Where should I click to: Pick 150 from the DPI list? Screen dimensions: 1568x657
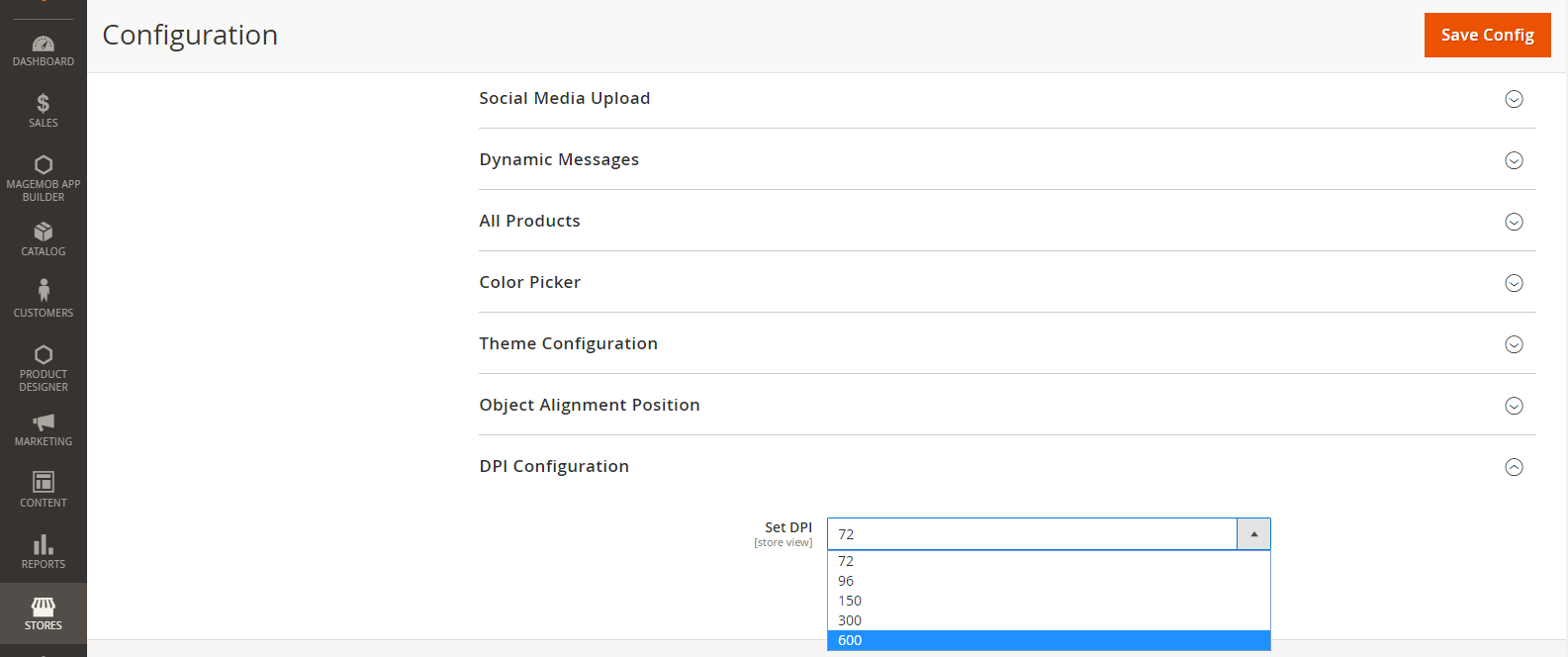coord(850,601)
